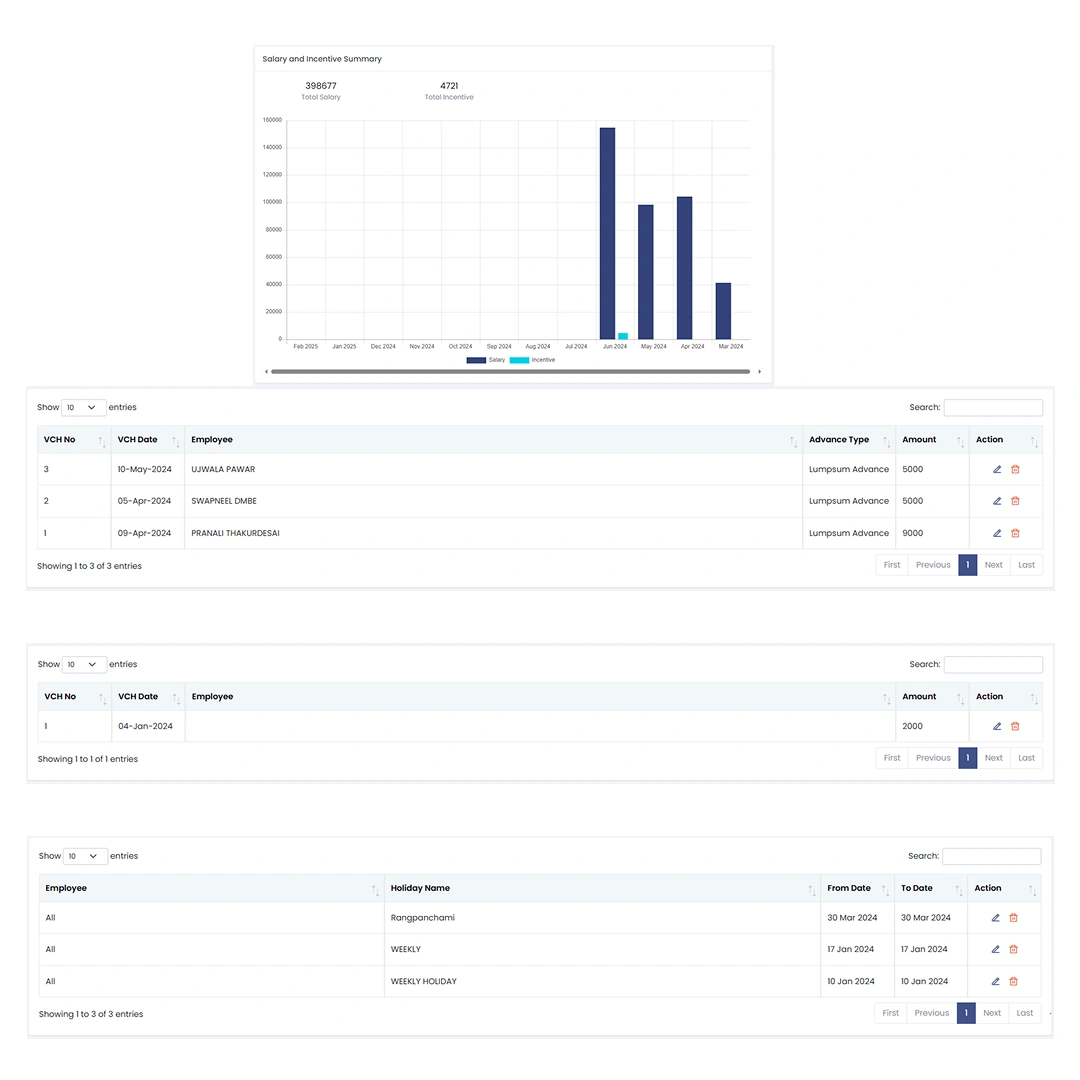Open entries dropdown in second voucher table
This screenshot has height=1080, width=1080.
point(84,665)
